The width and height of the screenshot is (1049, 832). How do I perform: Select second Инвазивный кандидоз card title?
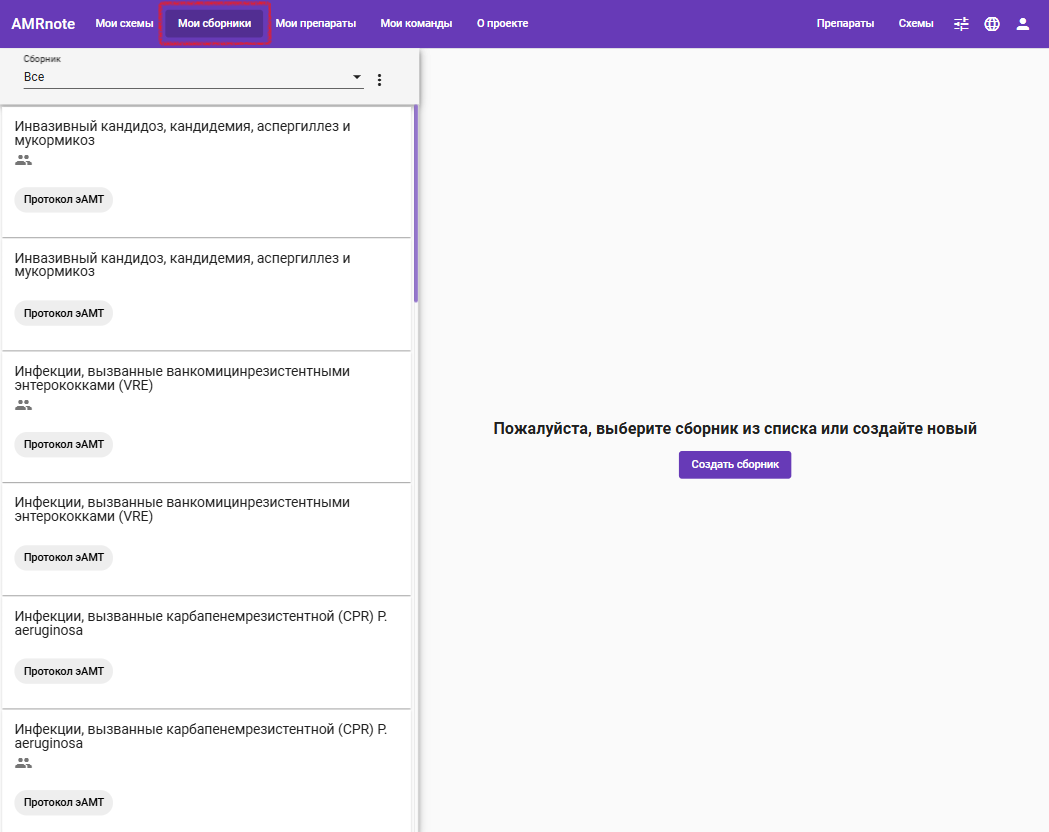tap(182, 265)
